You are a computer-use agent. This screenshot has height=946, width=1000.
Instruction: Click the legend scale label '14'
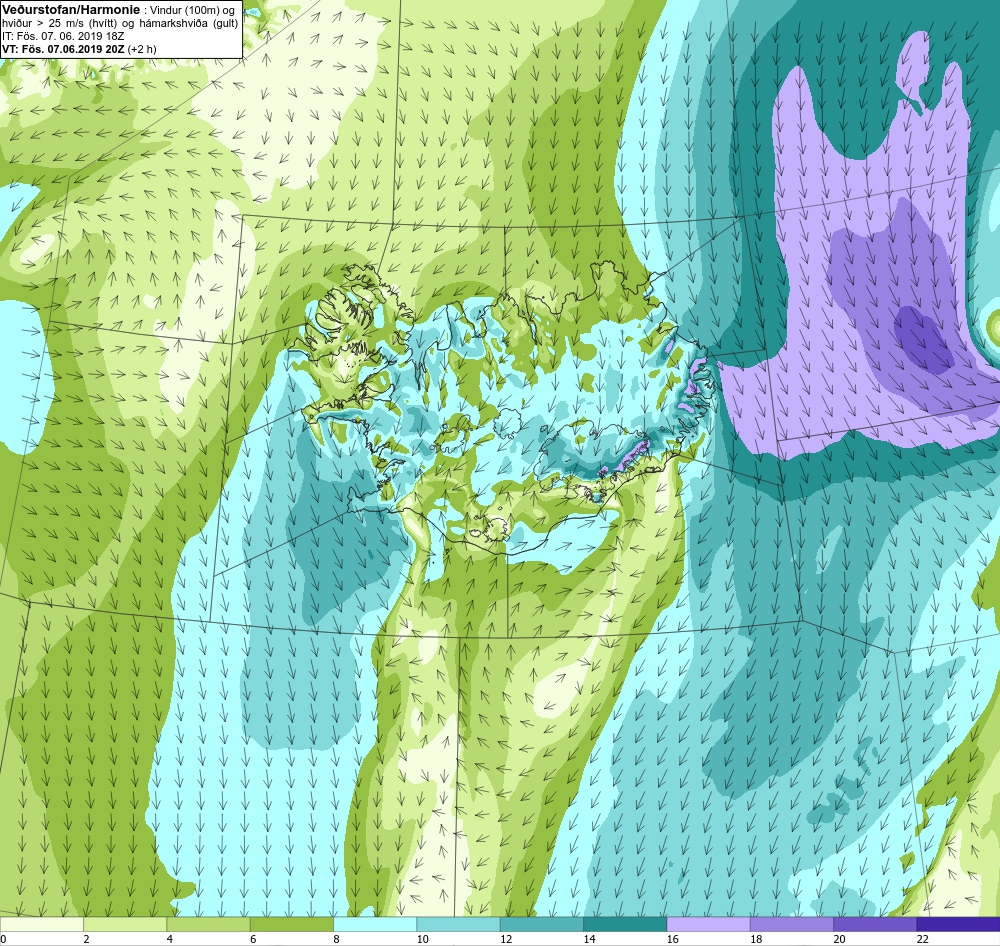pyautogui.click(x=589, y=939)
